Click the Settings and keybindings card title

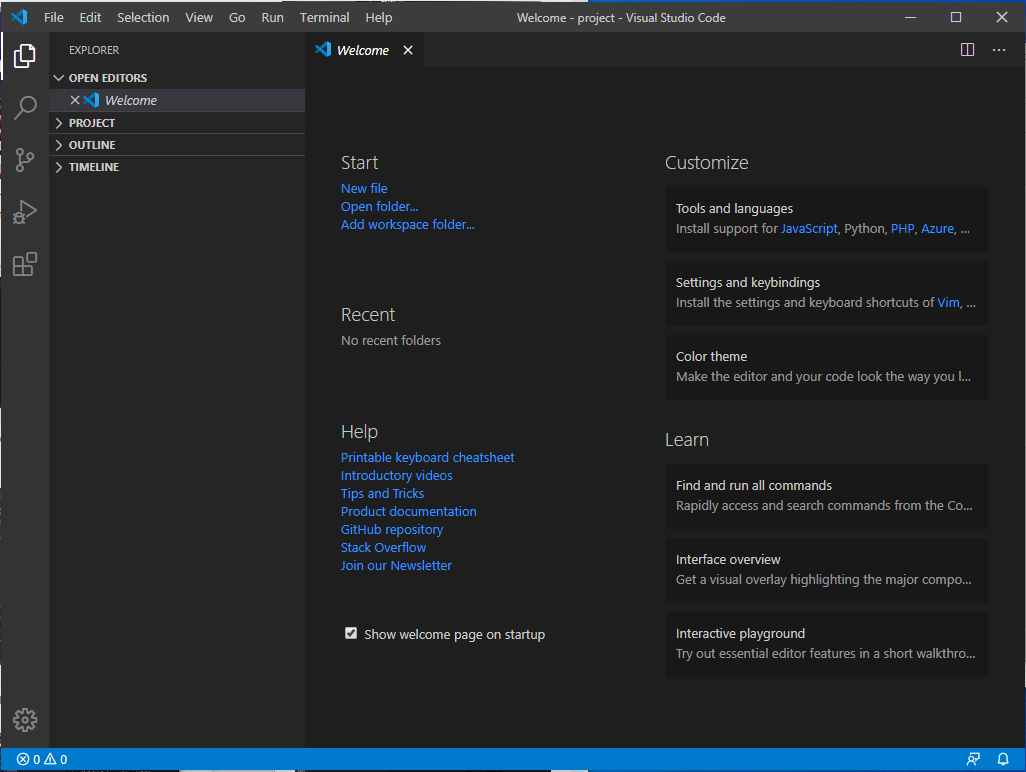[x=747, y=283]
